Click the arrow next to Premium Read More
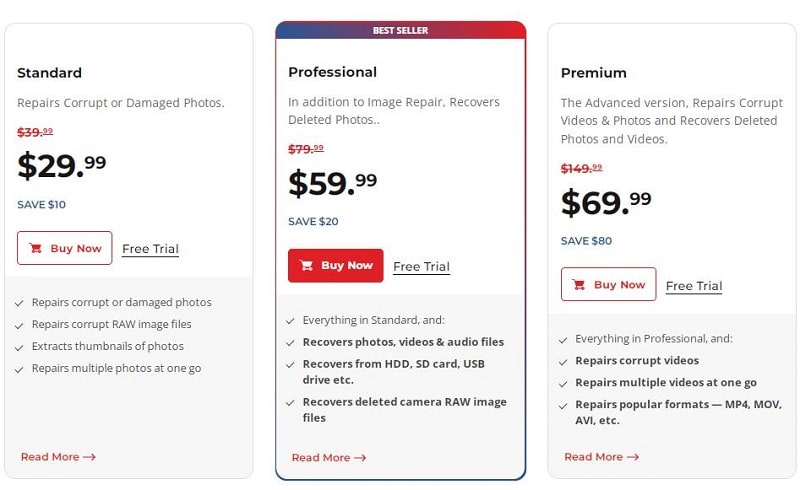Screen dimensions: 800x490 (x=633, y=457)
